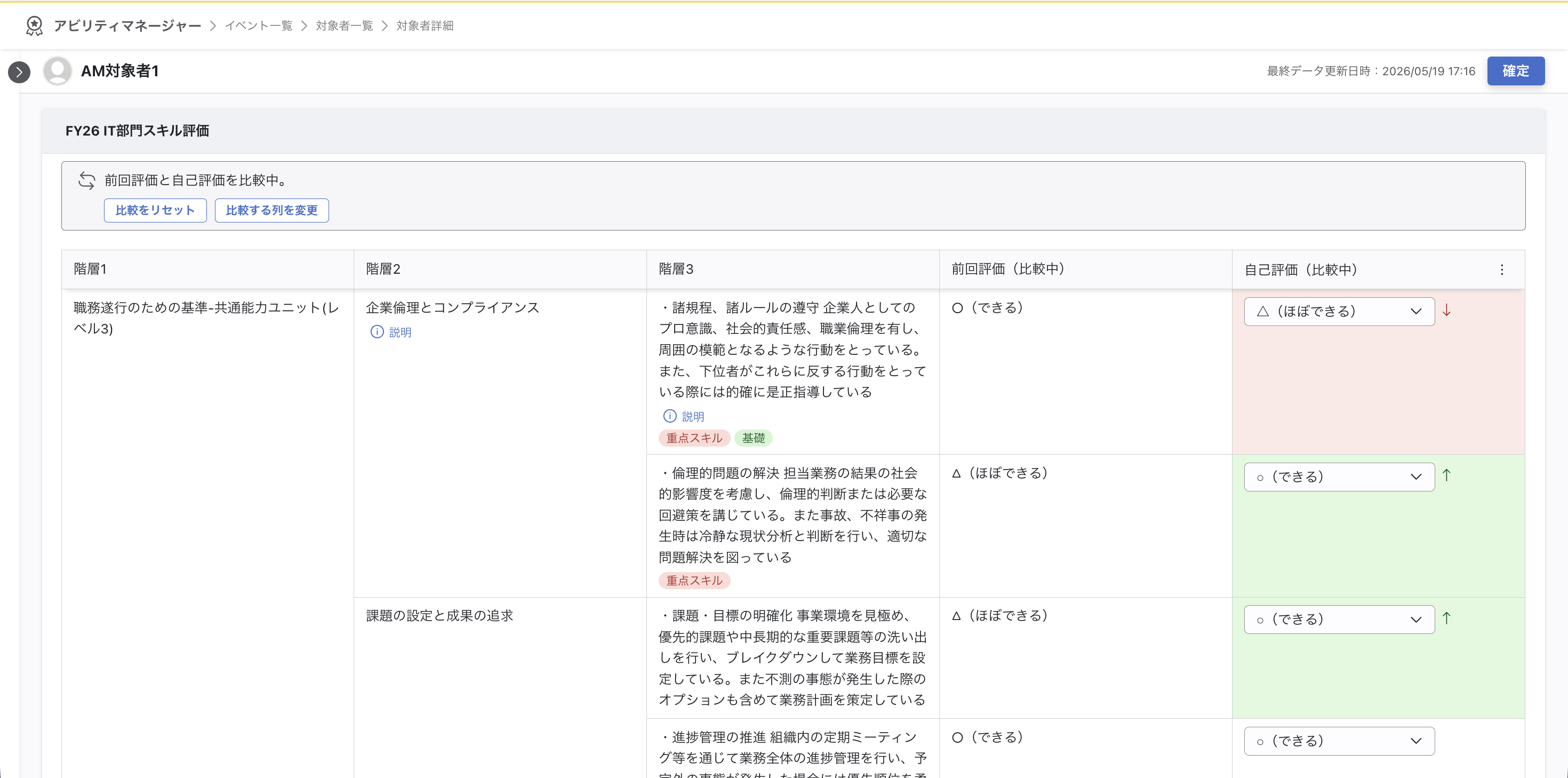Screen dimensions: 1568x778
Task: Click the green up arrow in the 課題・目標の明確化 row
Action: tap(1447, 618)
